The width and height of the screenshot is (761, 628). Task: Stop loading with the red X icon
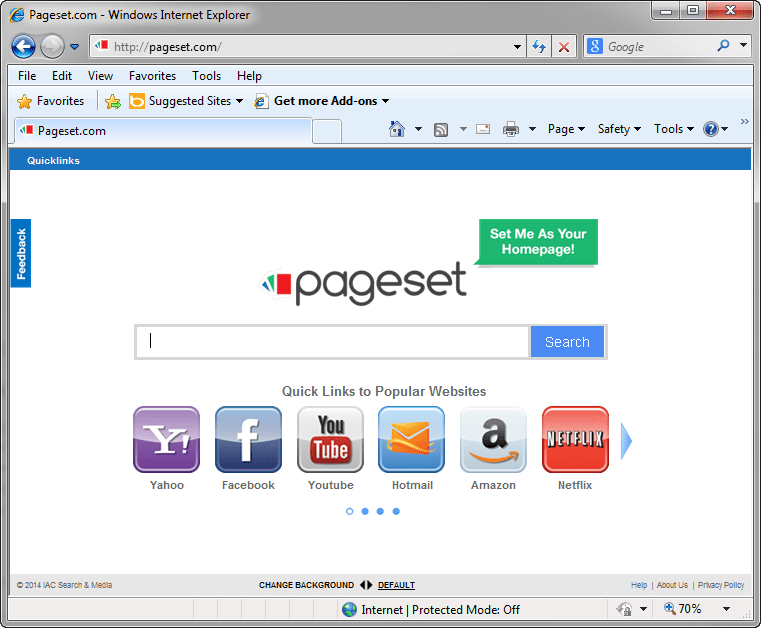click(x=563, y=47)
